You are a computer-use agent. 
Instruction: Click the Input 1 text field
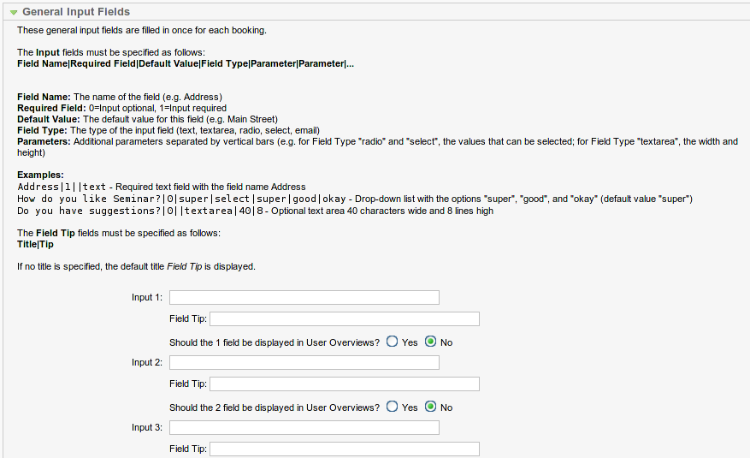(x=304, y=297)
